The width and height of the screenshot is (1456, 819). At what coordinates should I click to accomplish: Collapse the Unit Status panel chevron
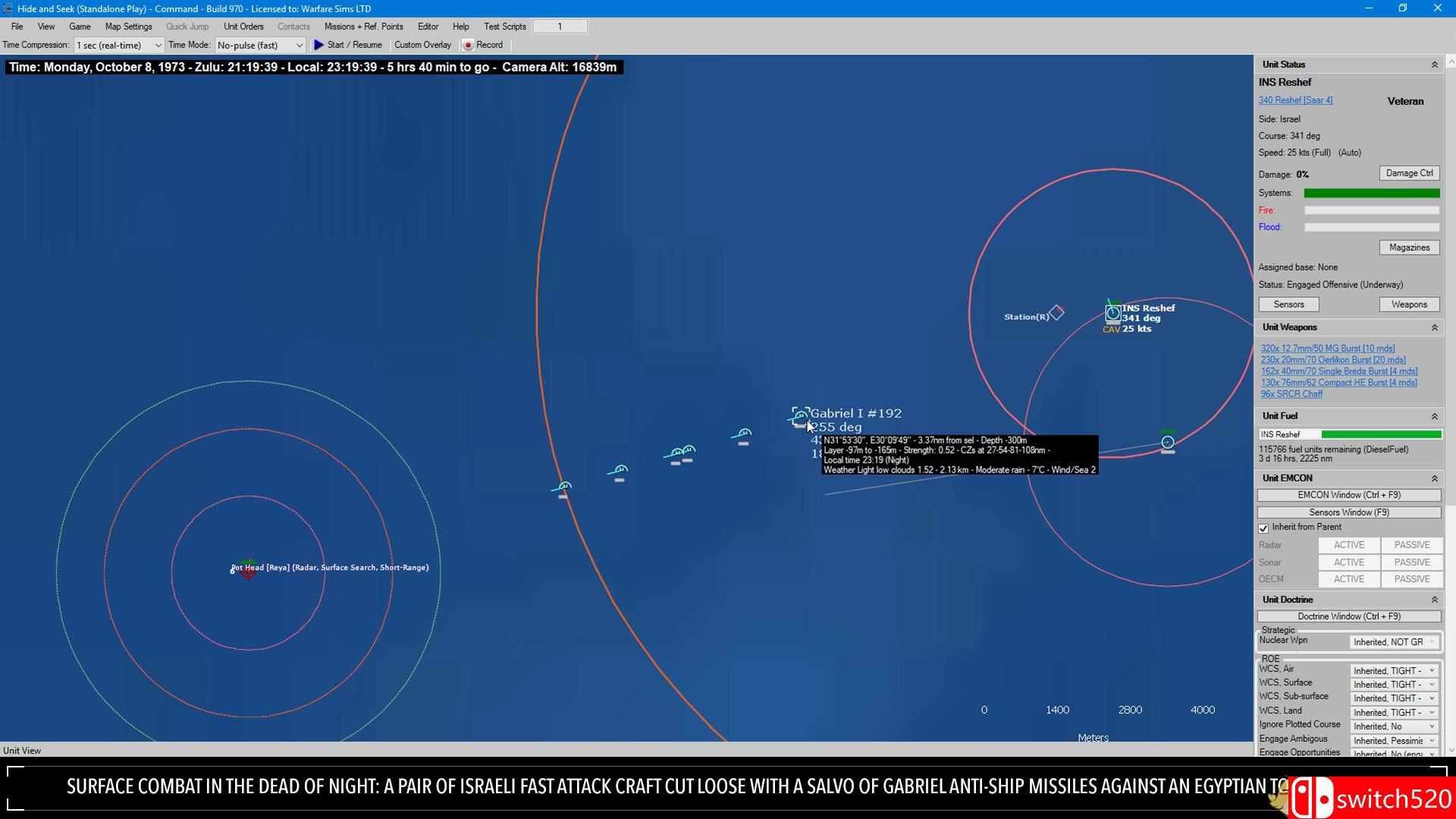(x=1434, y=65)
